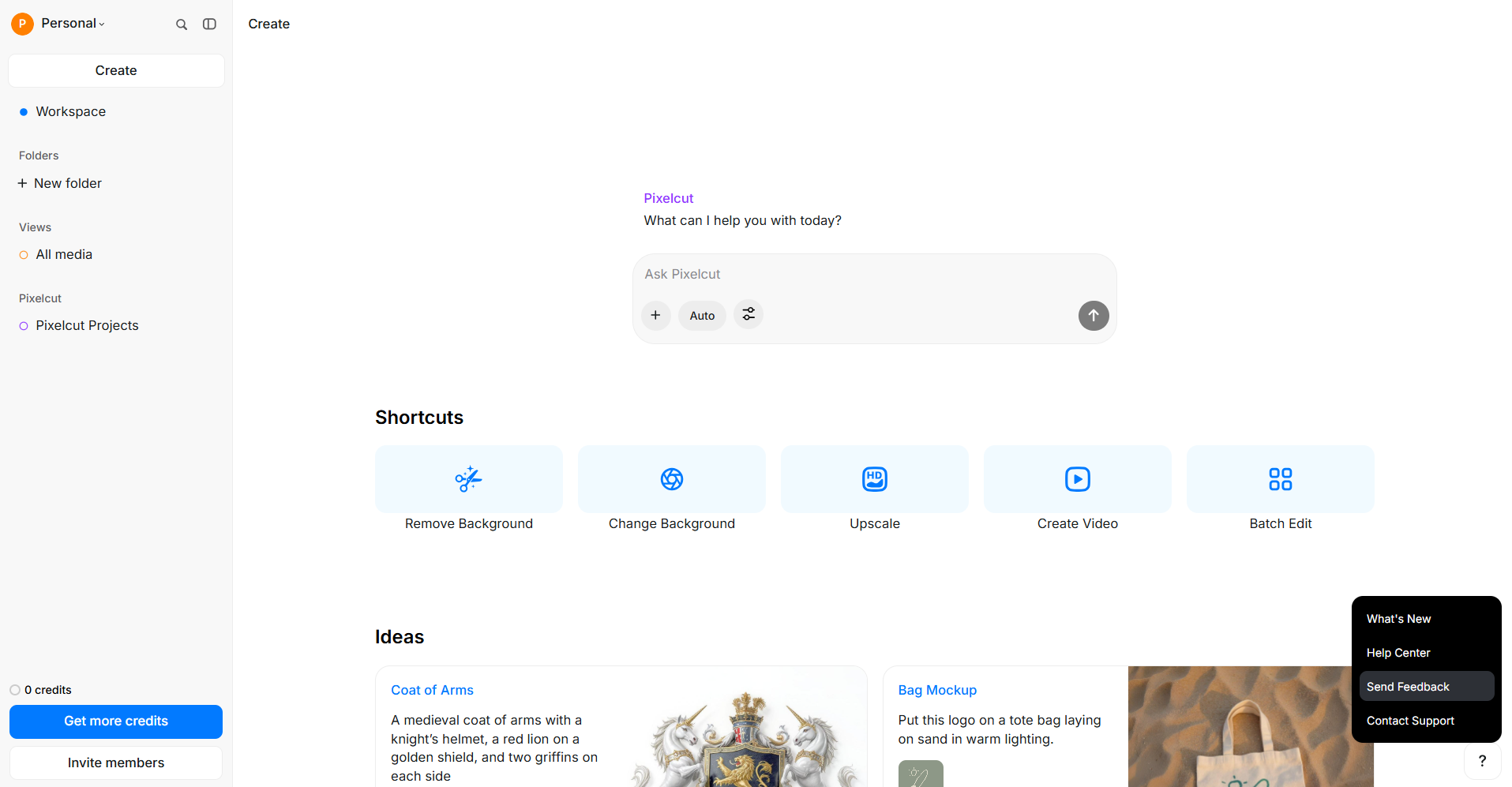The image size is (1512, 787).
Task: Select the Change Background shortcut icon
Action: pos(672,479)
